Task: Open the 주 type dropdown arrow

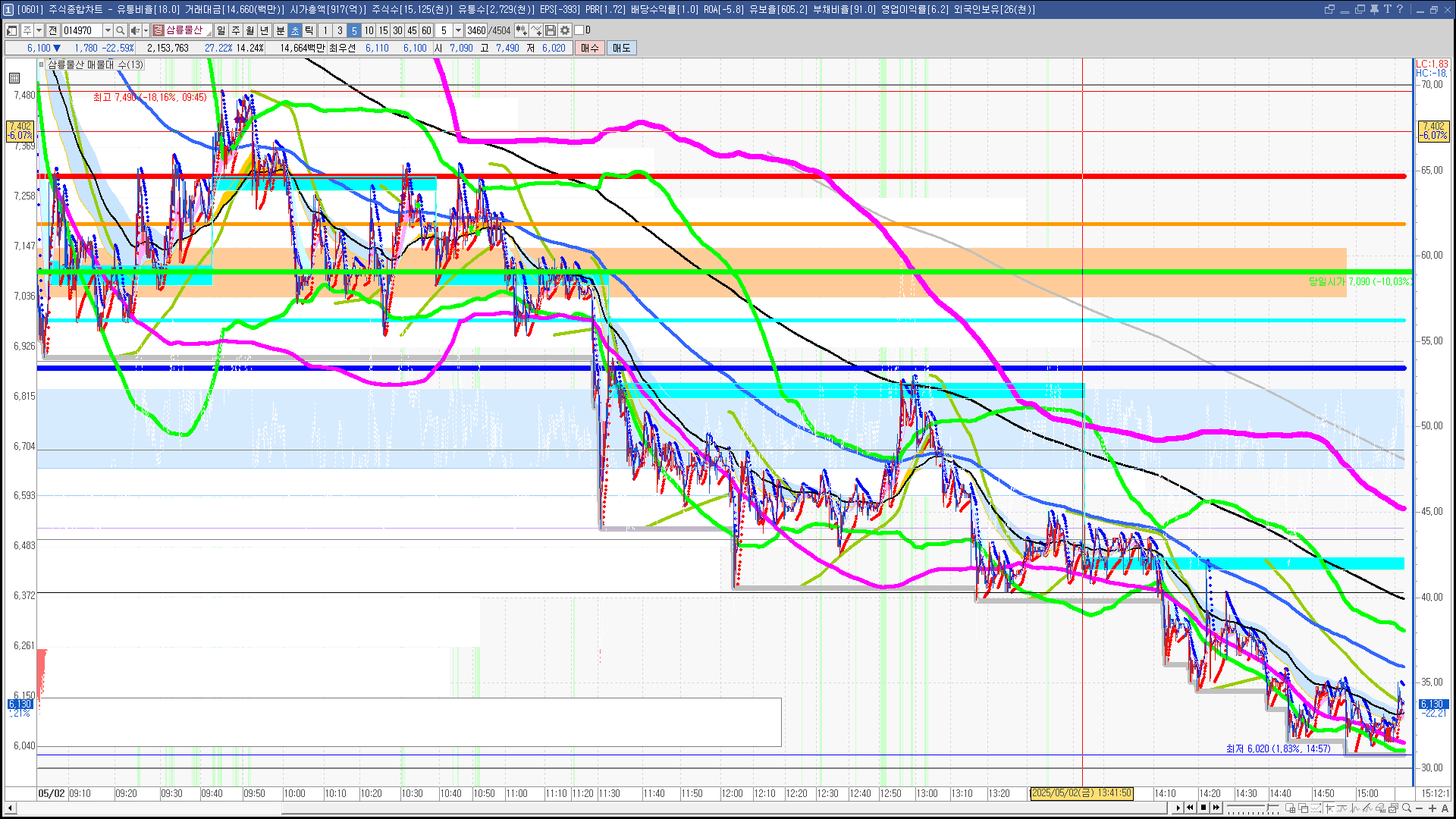Action: pyautogui.click(x=39, y=30)
